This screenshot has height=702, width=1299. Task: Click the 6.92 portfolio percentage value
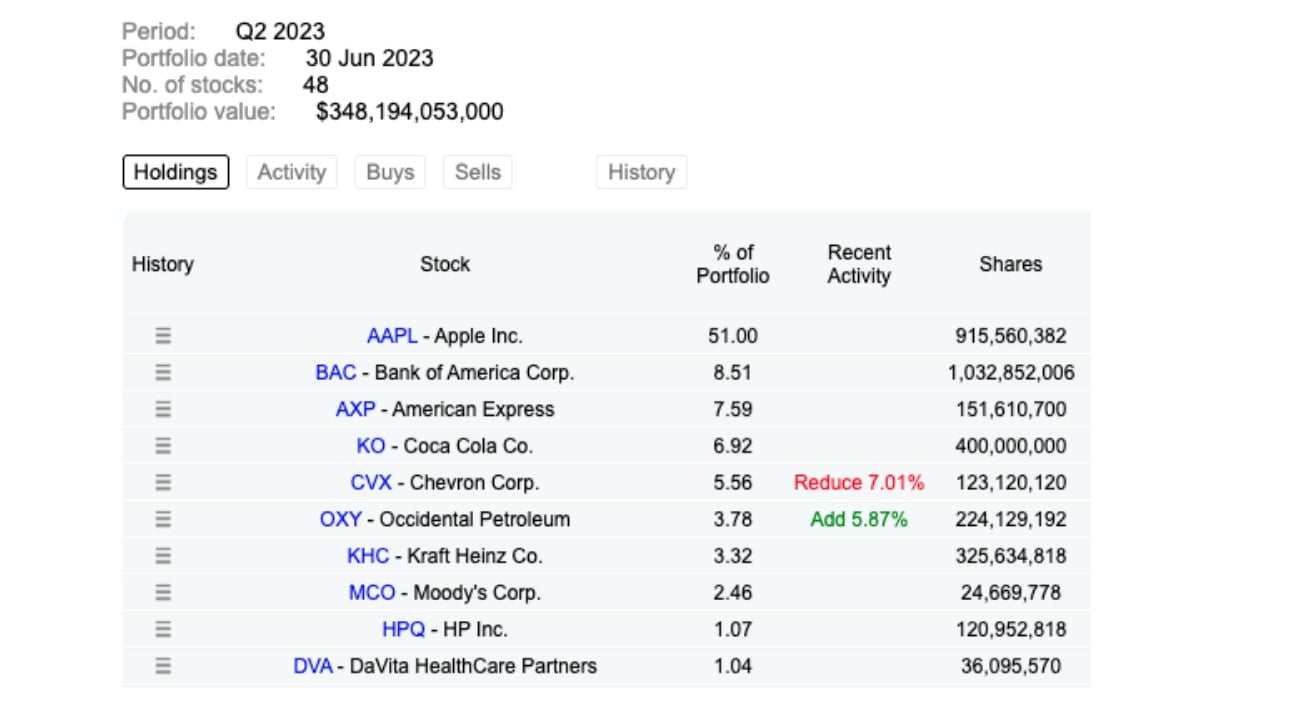(733, 446)
